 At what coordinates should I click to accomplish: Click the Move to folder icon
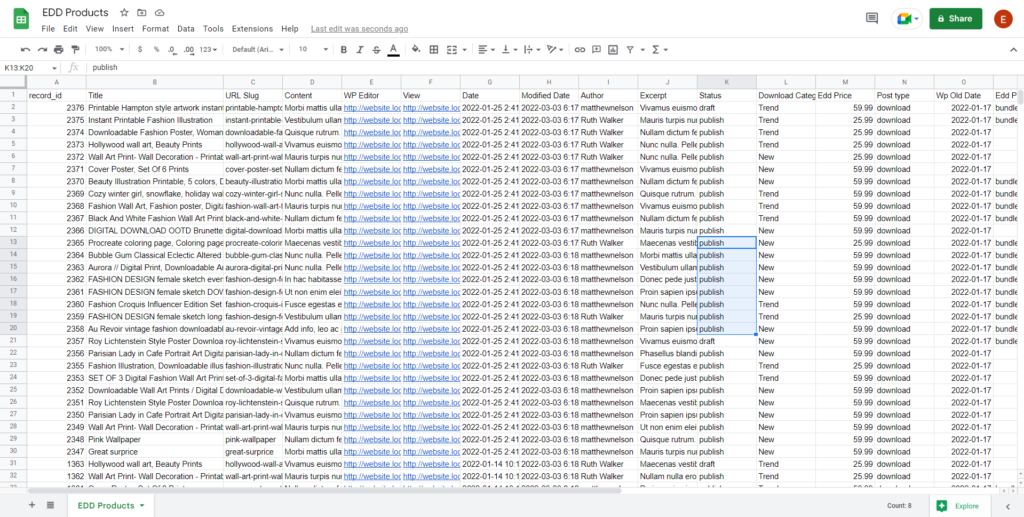coord(142,12)
